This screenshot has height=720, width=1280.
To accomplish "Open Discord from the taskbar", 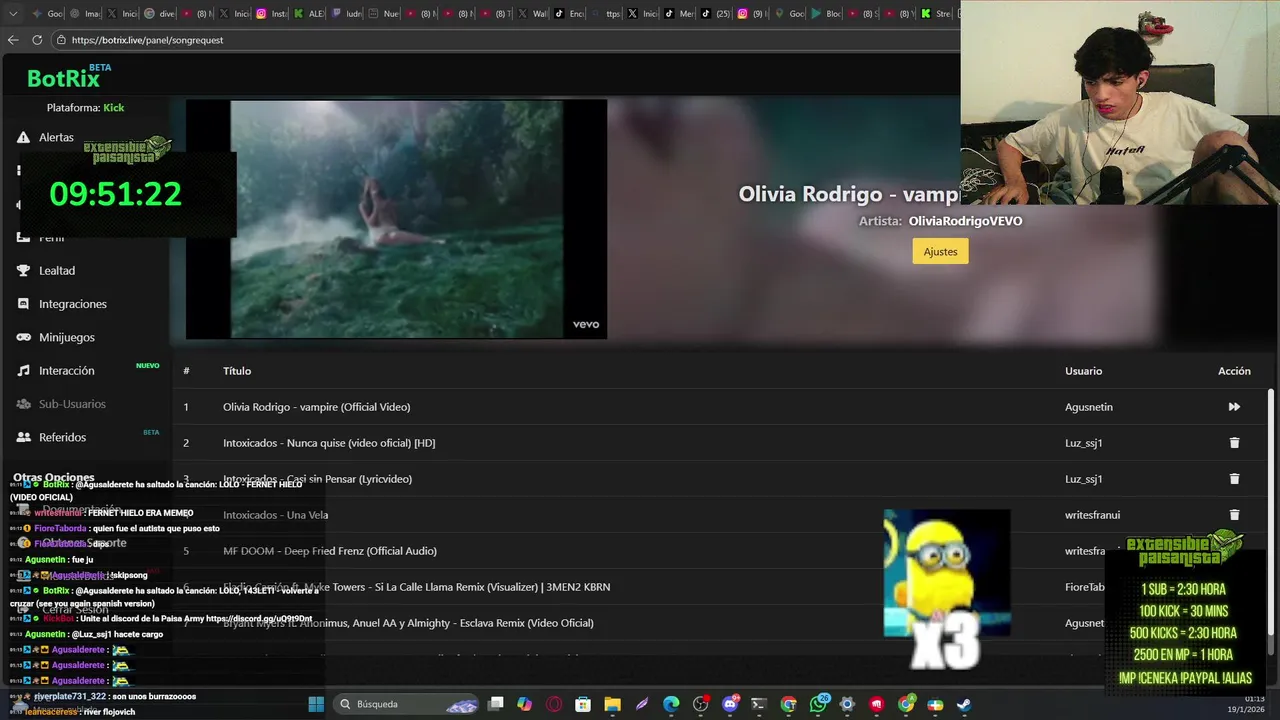I will [x=730, y=704].
